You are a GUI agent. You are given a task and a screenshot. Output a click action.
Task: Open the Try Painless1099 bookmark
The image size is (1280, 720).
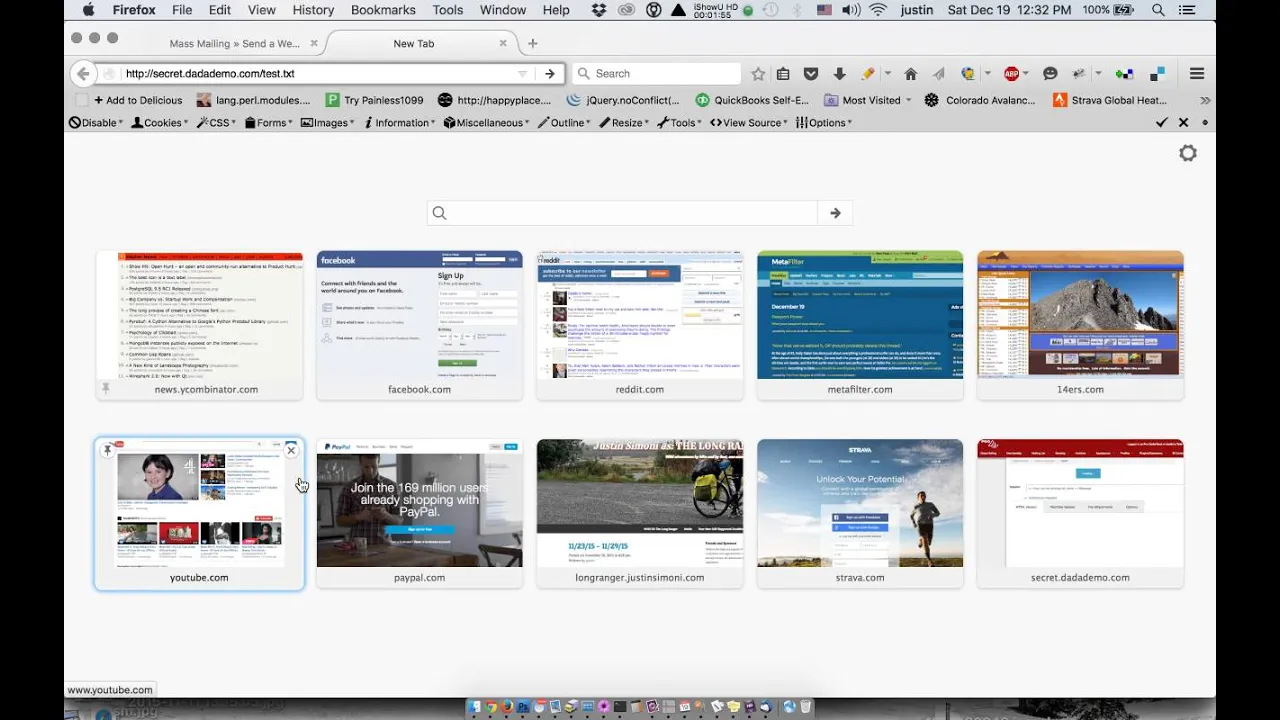point(375,100)
